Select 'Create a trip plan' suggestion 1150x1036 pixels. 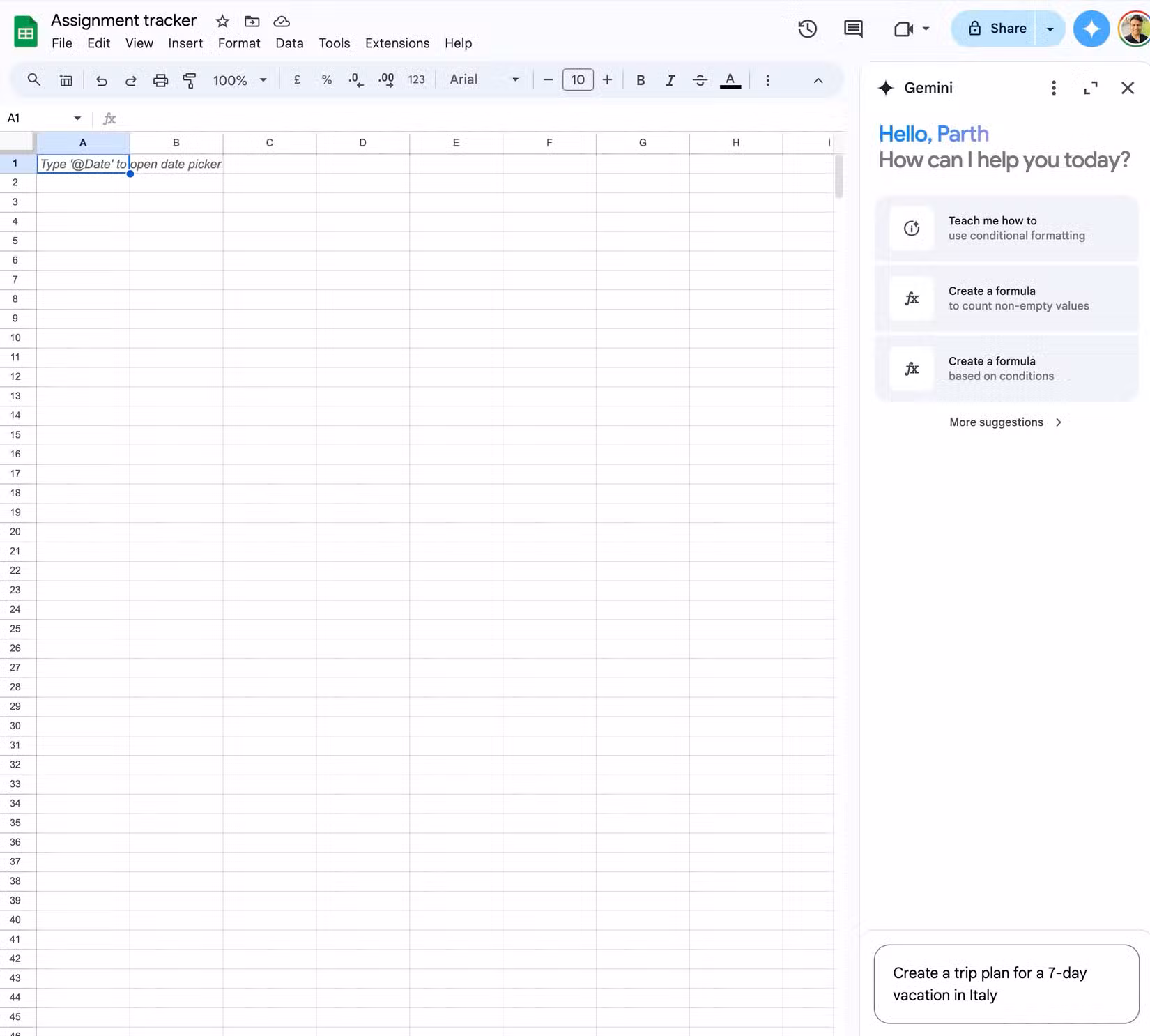(1005, 984)
